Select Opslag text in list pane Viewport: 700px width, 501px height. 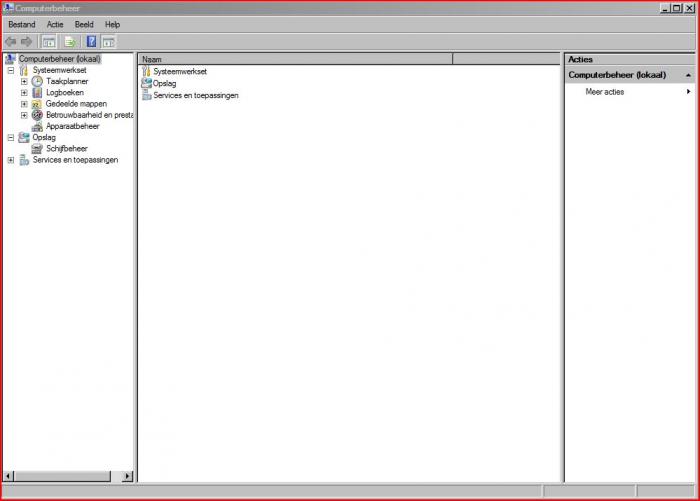(x=164, y=84)
